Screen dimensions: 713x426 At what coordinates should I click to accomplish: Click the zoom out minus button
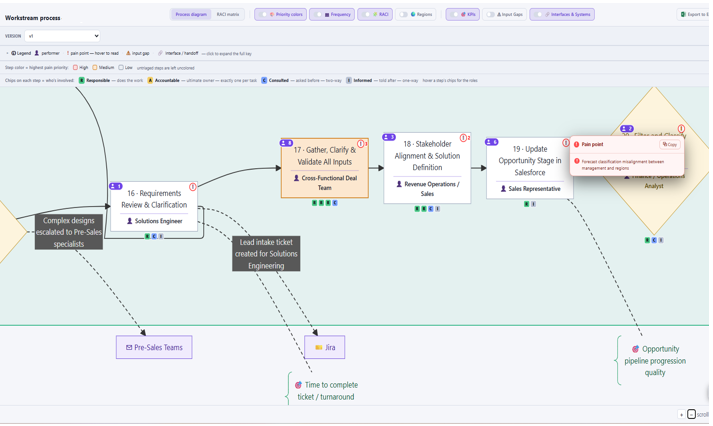coord(691,414)
